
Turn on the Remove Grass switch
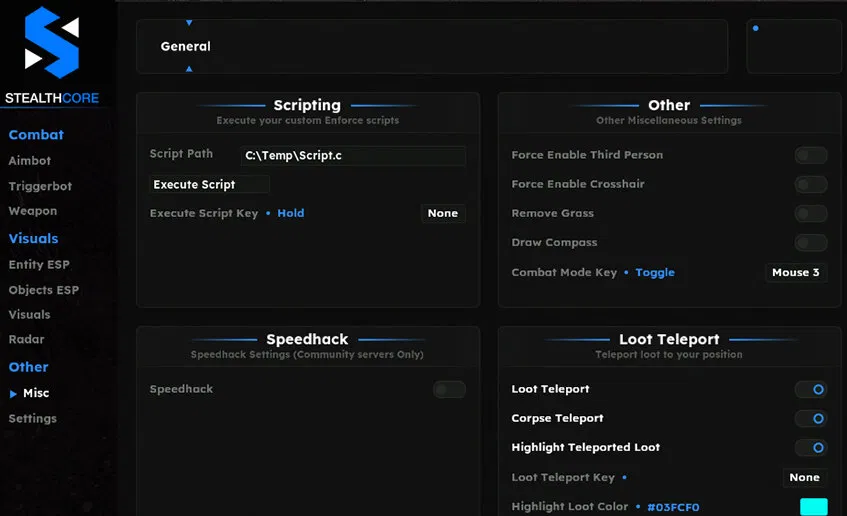click(x=810, y=214)
